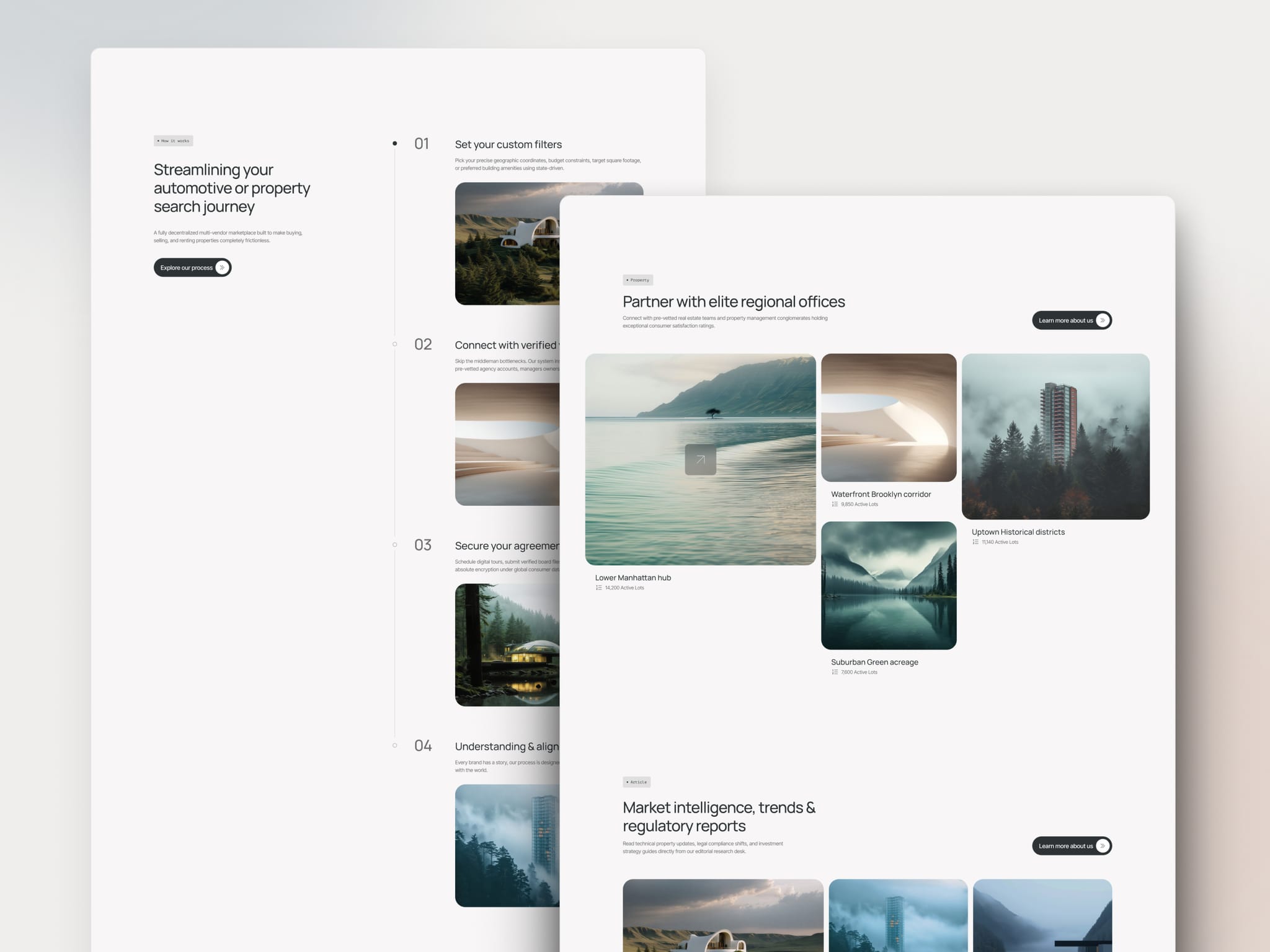
Task: Select the step 03 timeline dot
Action: pos(394,545)
